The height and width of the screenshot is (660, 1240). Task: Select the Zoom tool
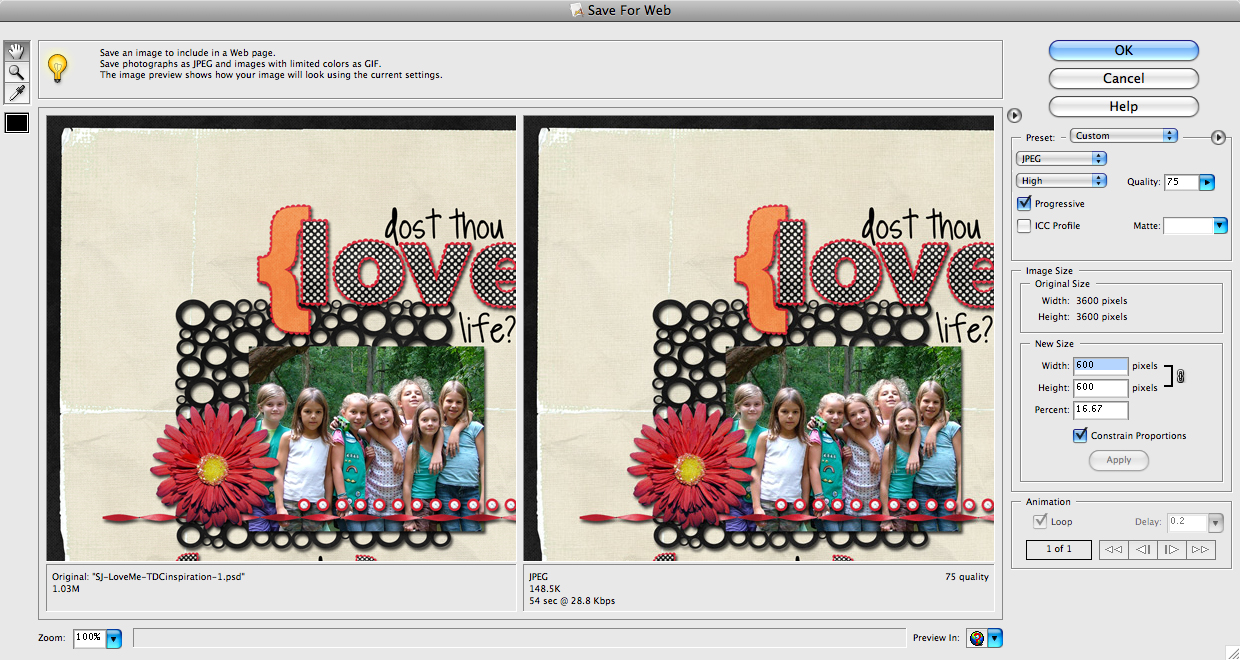click(x=17, y=72)
